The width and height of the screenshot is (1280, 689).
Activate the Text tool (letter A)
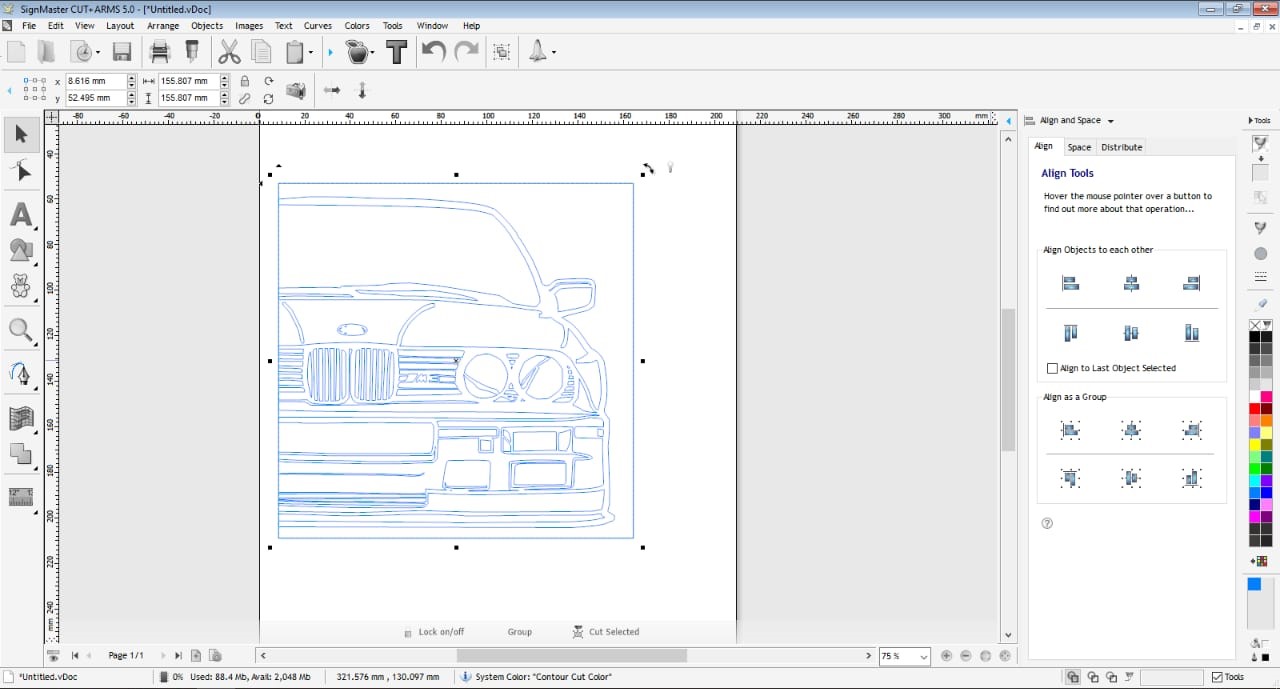coord(21,214)
